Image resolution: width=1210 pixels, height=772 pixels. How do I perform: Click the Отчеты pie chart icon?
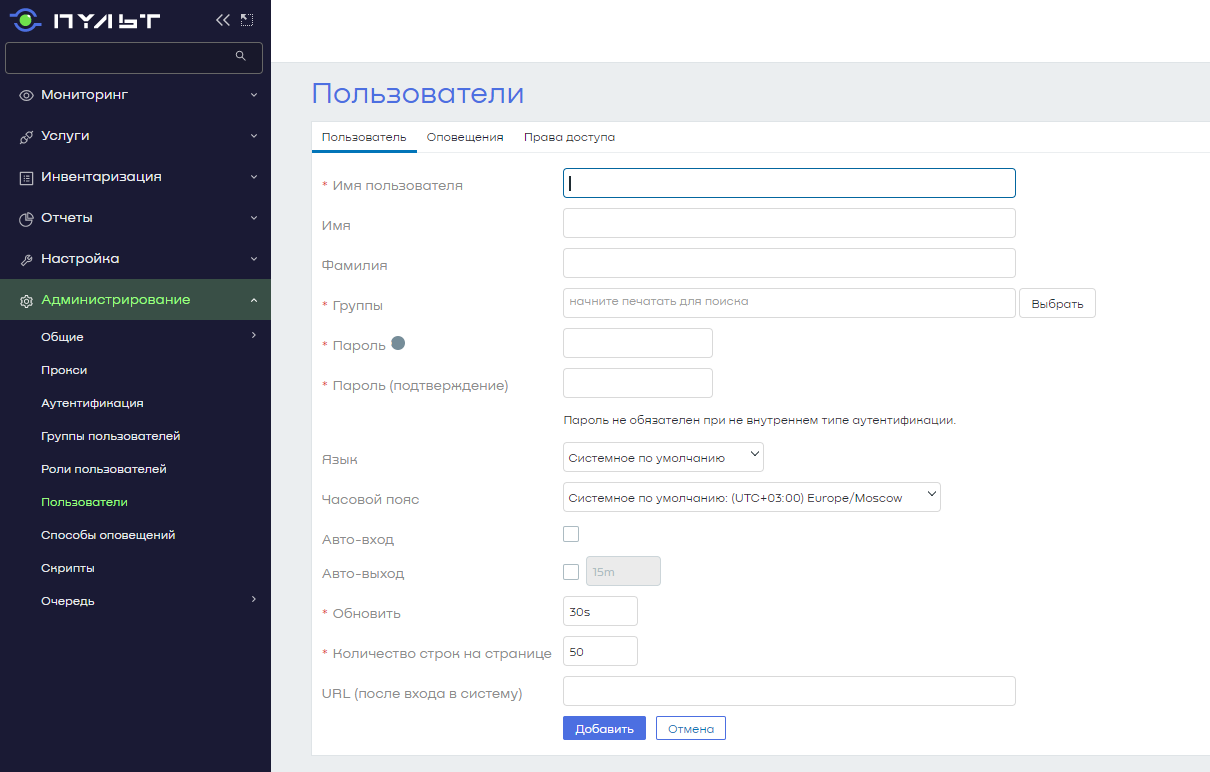[x=24, y=217]
